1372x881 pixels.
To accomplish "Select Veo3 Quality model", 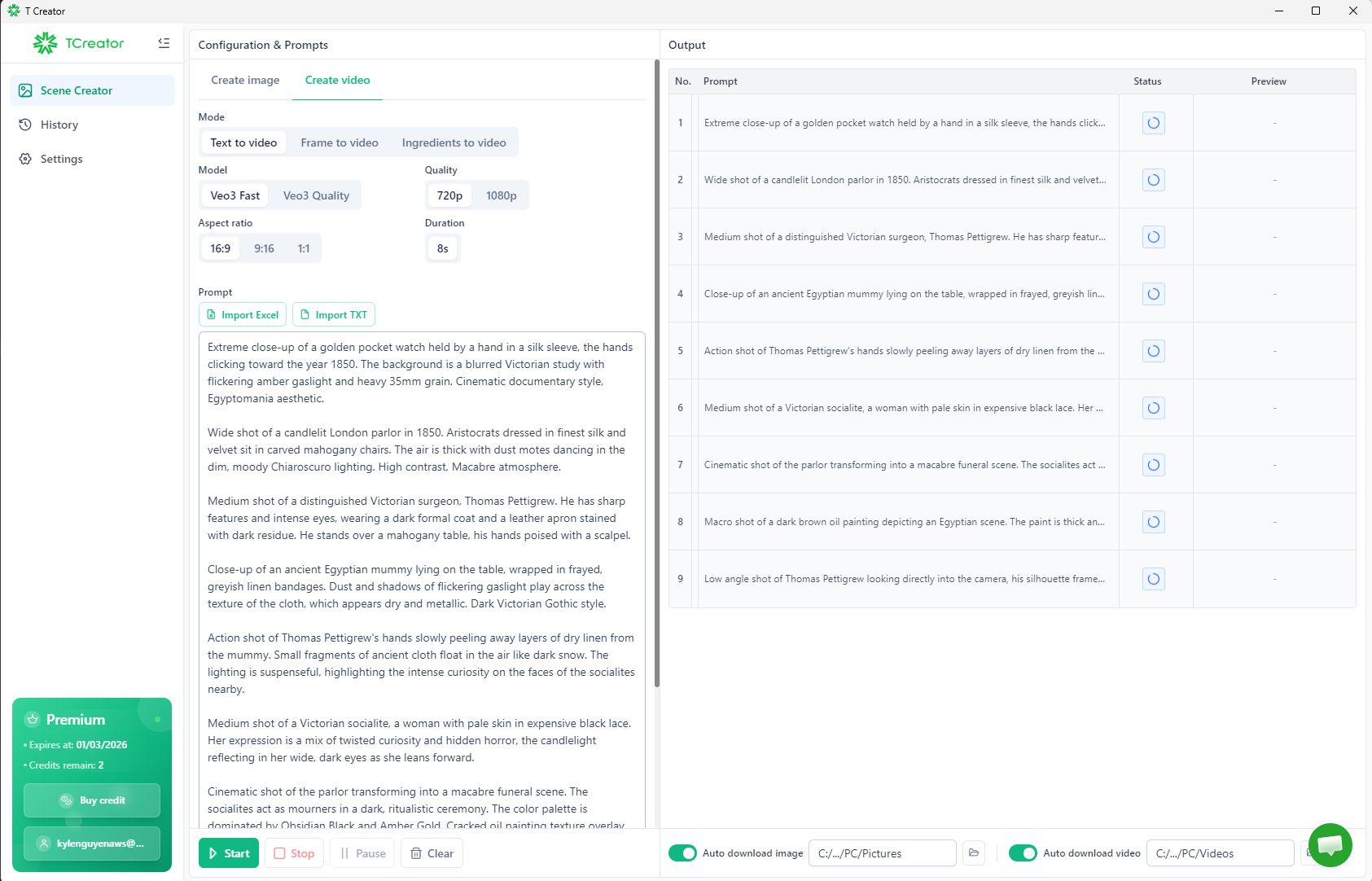I will coord(316,195).
